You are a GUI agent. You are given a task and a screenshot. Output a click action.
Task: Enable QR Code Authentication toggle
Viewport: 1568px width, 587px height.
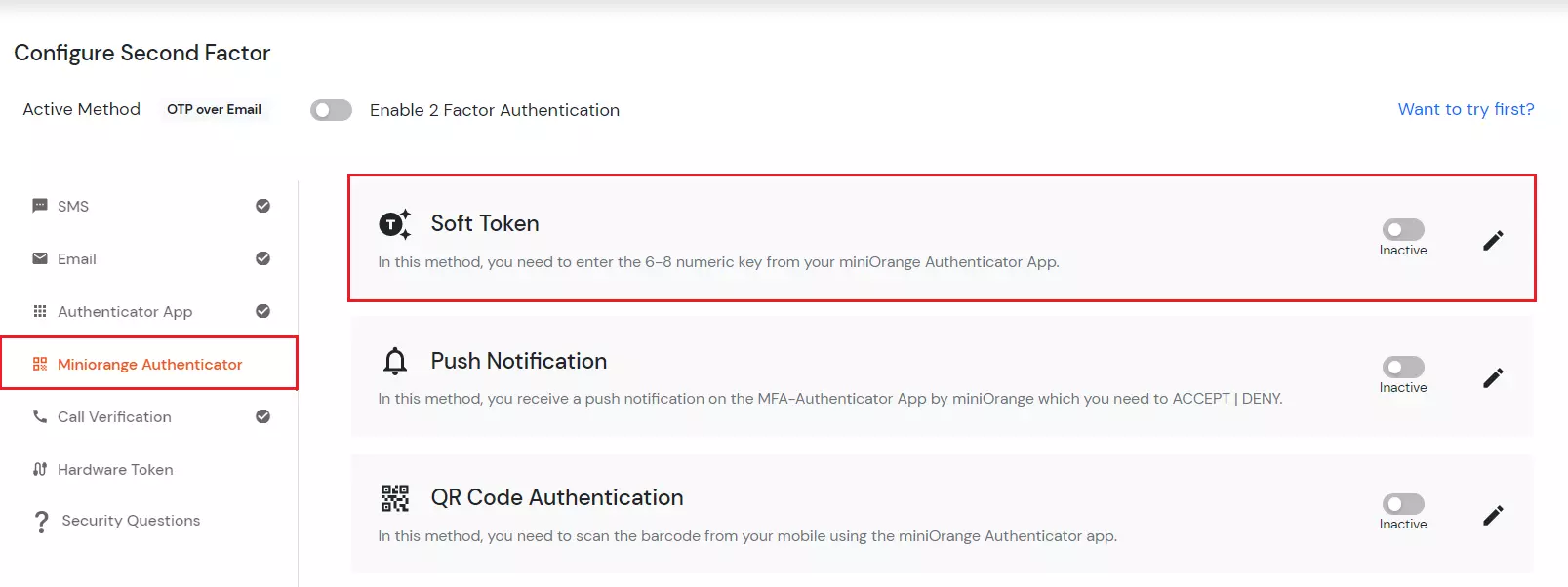(x=1402, y=504)
